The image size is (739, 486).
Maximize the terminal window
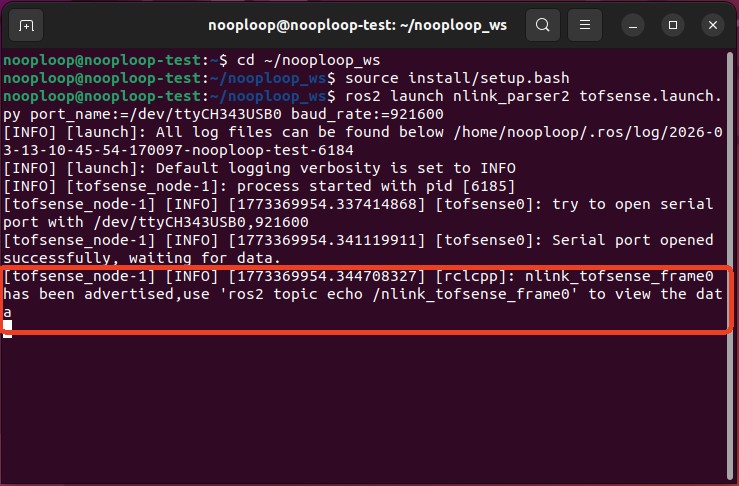[674, 24]
